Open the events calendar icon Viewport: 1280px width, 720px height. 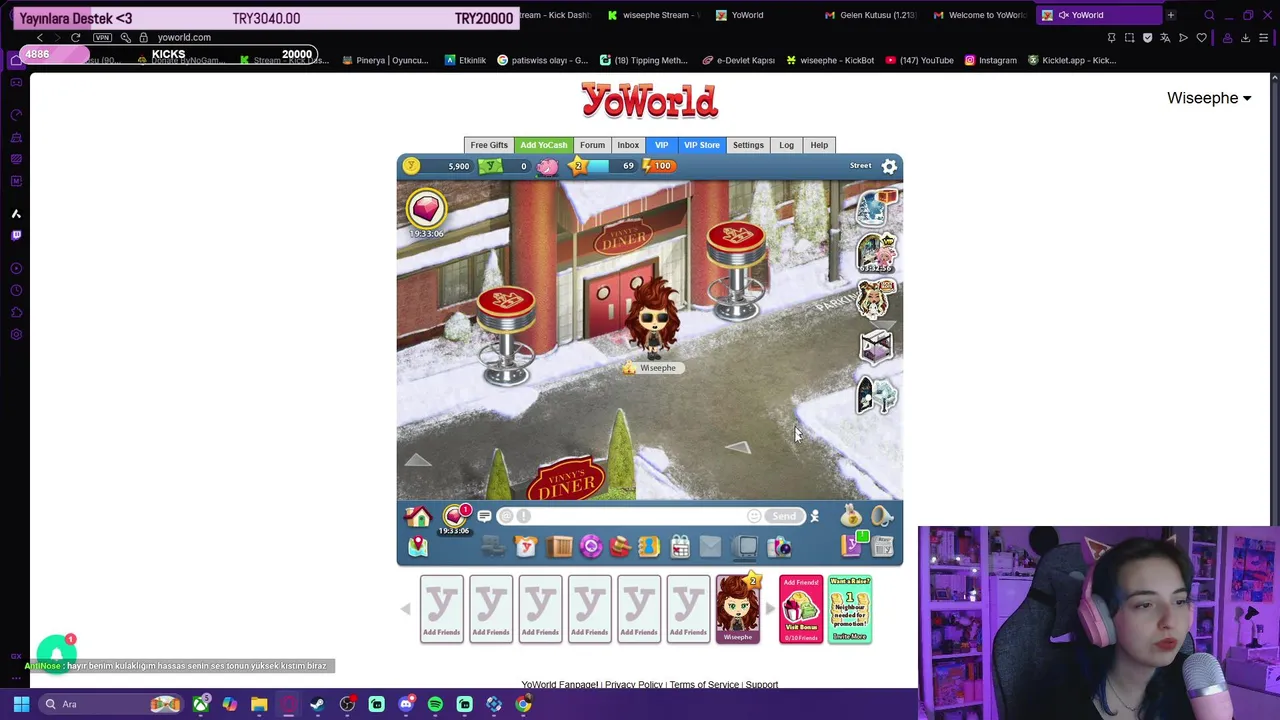coord(680,547)
